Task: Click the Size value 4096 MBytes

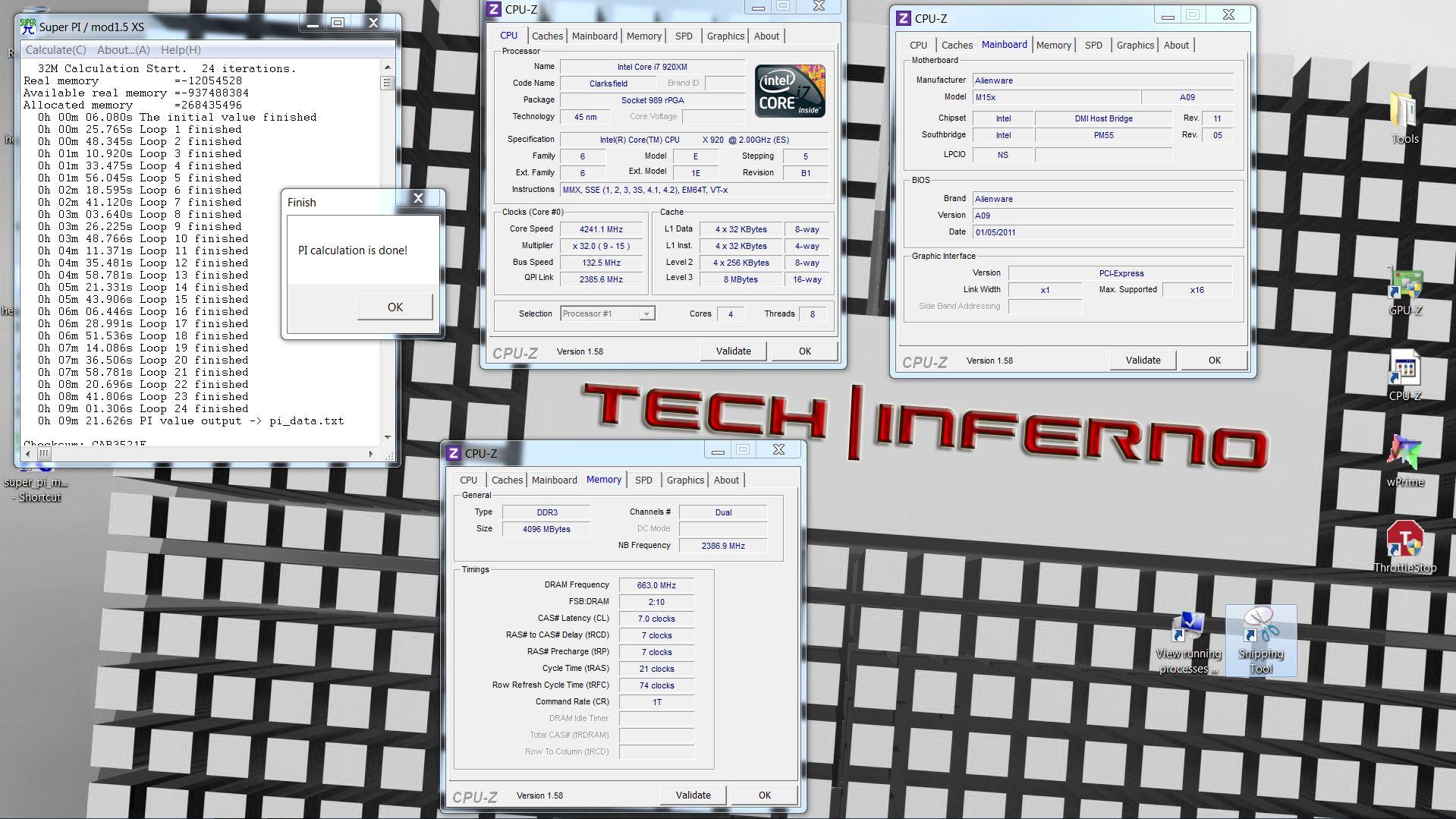Action: click(x=546, y=529)
